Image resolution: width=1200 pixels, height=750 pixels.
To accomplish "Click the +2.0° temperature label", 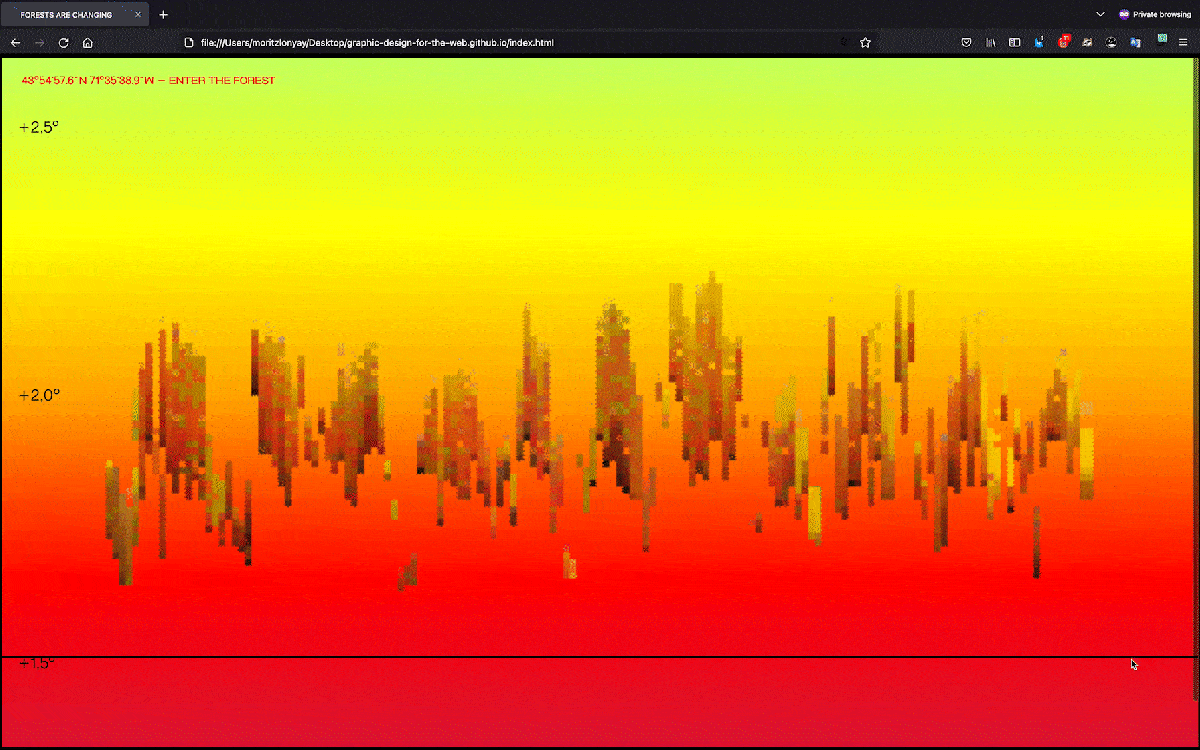I will click(x=39, y=395).
